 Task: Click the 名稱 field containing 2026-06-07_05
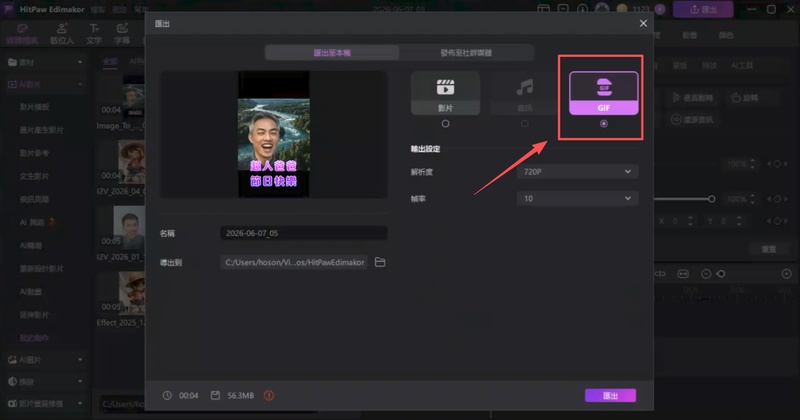(304, 233)
